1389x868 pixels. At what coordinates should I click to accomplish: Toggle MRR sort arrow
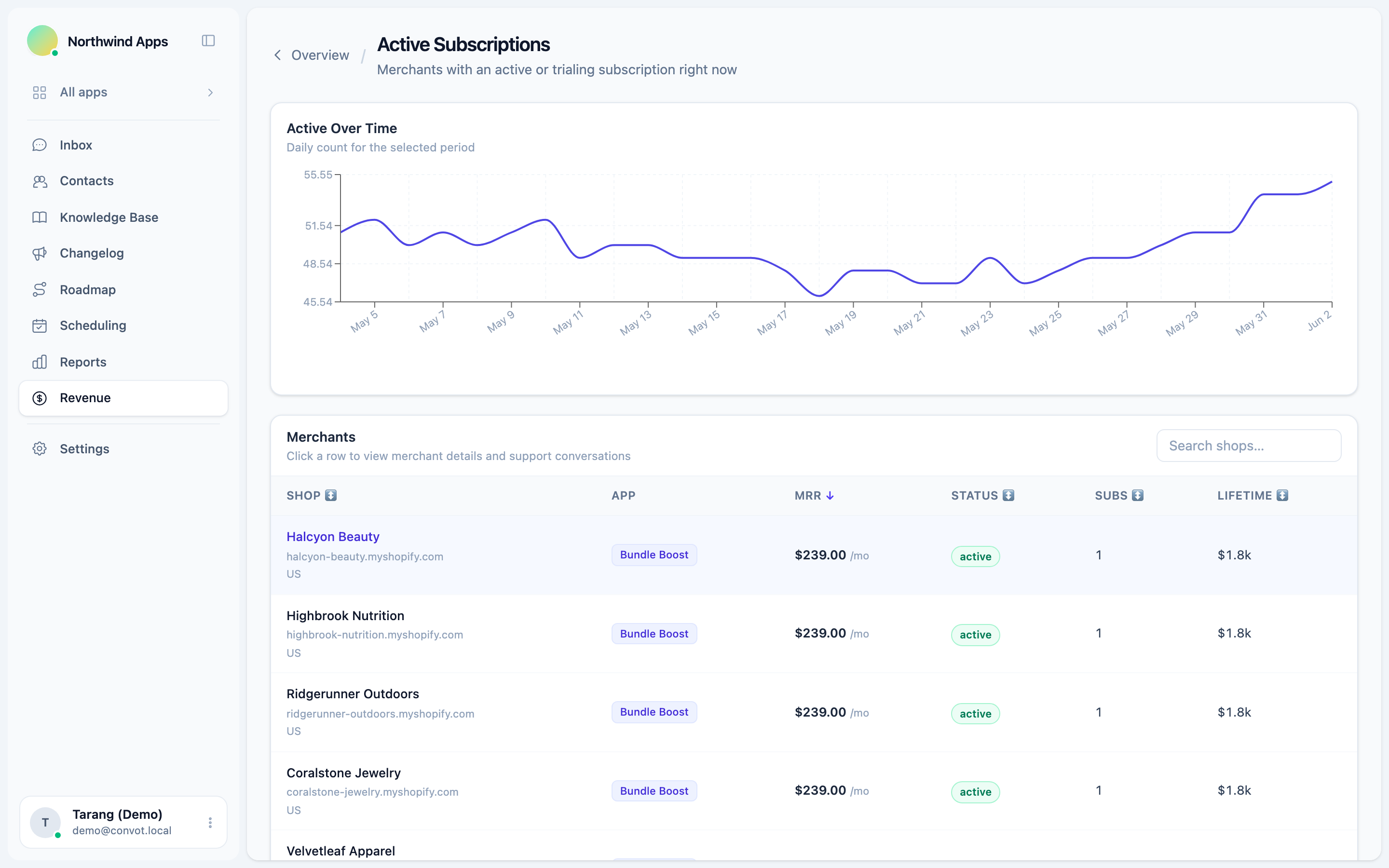(830, 495)
